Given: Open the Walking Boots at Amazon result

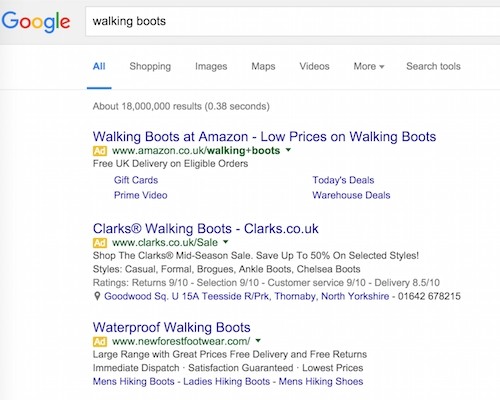Looking at the screenshot, I should click(x=264, y=137).
